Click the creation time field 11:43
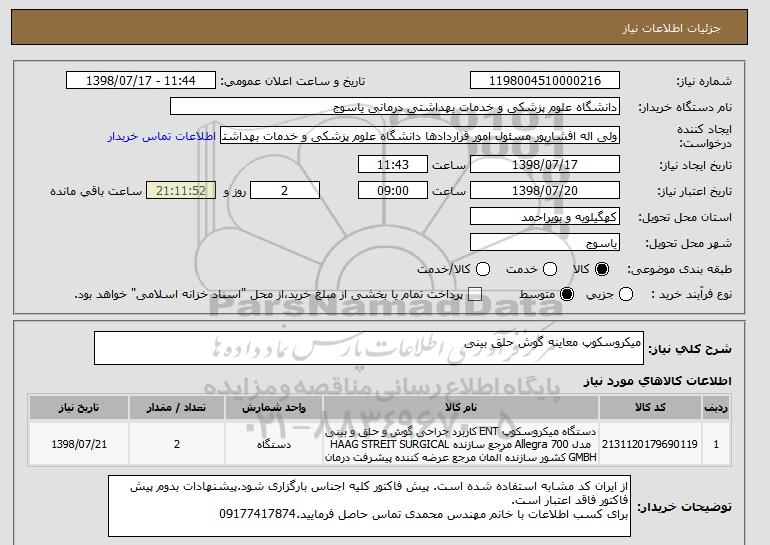 pyautogui.click(x=393, y=164)
